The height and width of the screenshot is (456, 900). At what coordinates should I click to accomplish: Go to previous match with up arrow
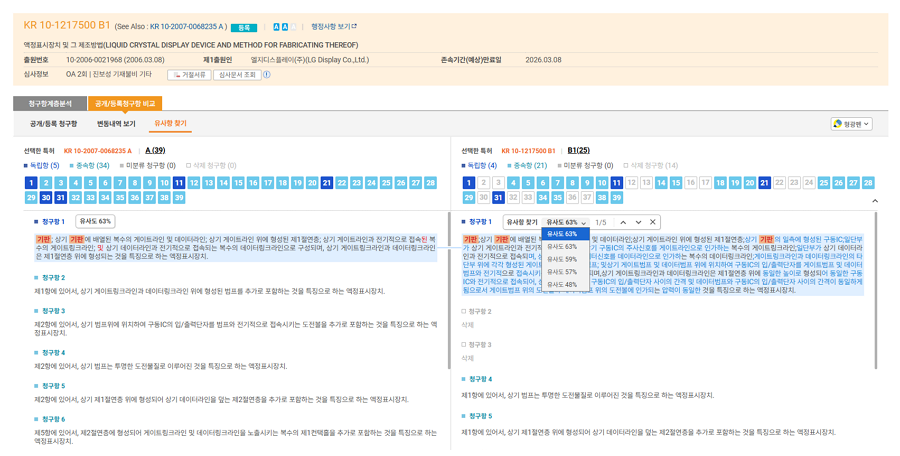[623, 222]
